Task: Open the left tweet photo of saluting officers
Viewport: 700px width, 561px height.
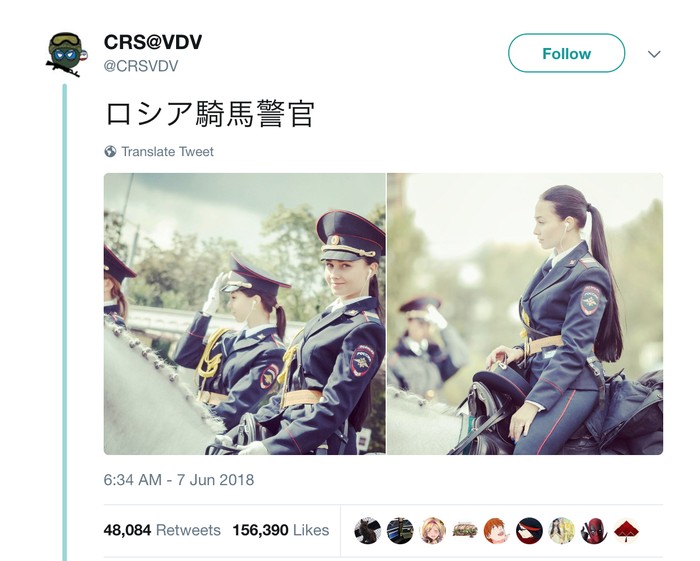Action: pos(245,314)
